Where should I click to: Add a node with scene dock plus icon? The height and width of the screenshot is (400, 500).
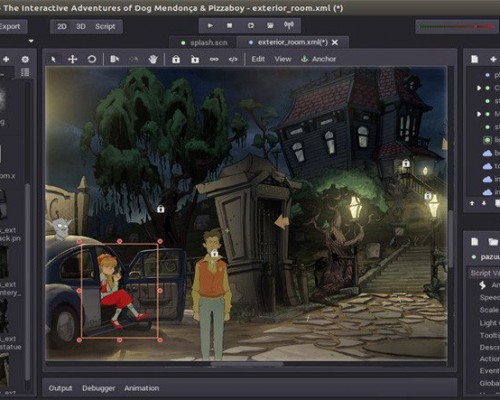pyautogui.click(x=493, y=59)
